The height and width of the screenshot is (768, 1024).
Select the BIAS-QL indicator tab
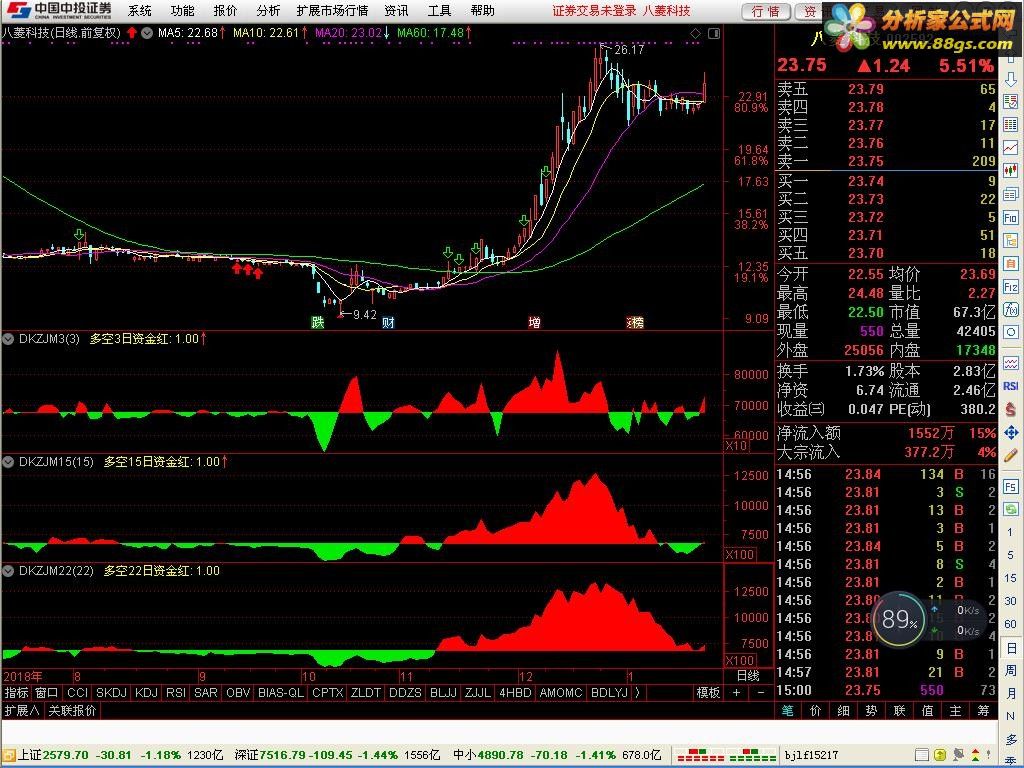pyautogui.click(x=280, y=692)
